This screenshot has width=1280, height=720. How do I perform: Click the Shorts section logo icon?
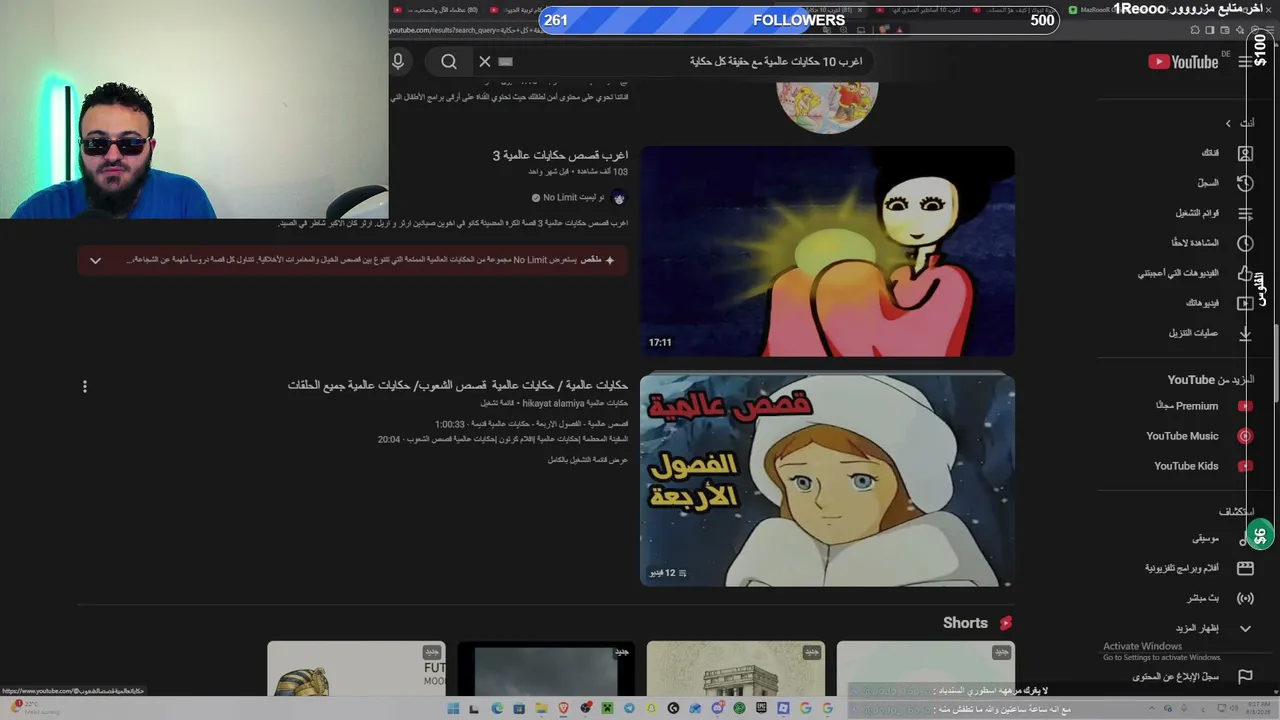pyautogui.click(x=1006, y=623)
